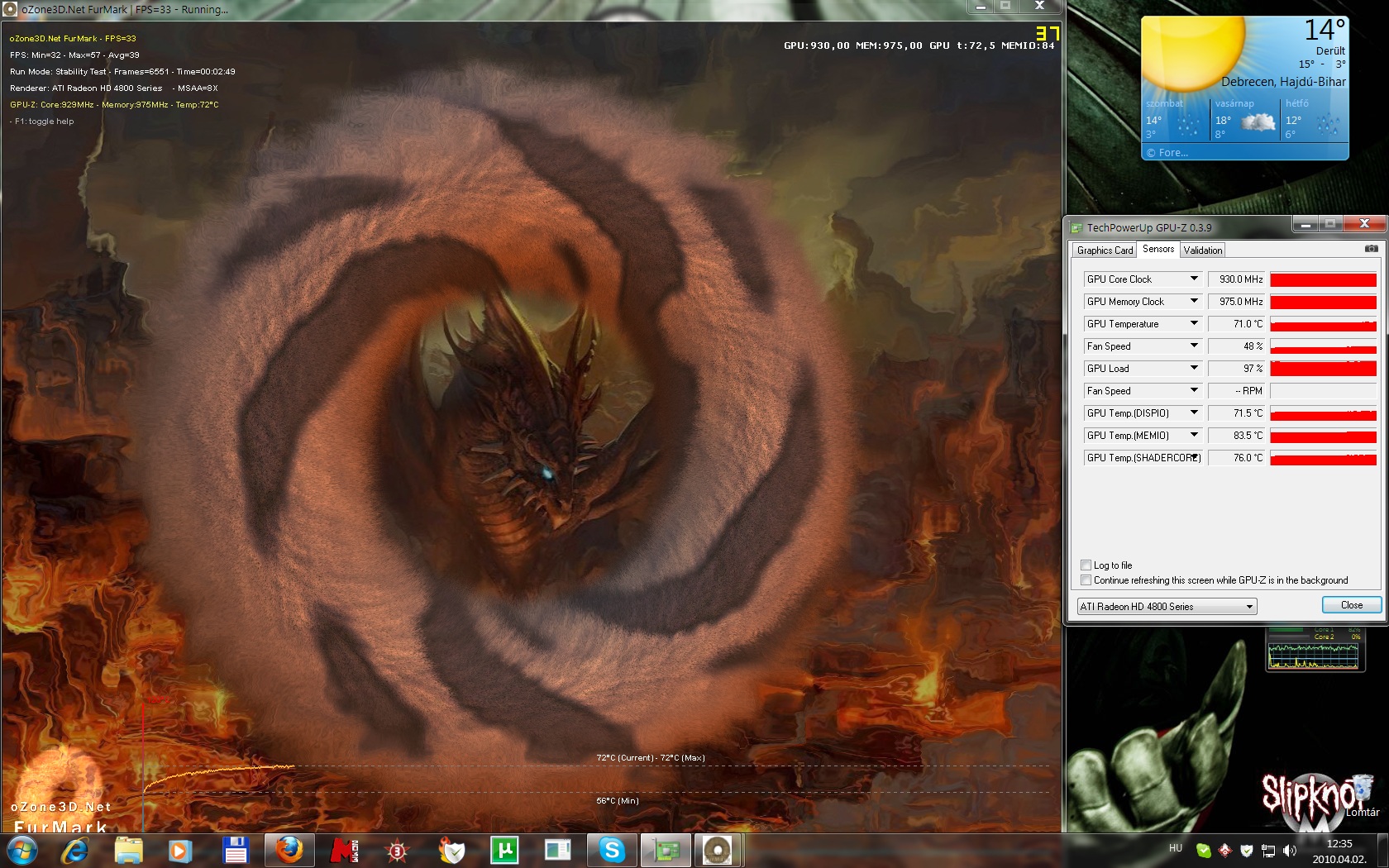Screen dimensions: 1389x868
Task: Open Windows Explorer folder in taskbar
Action: point(128,850)
